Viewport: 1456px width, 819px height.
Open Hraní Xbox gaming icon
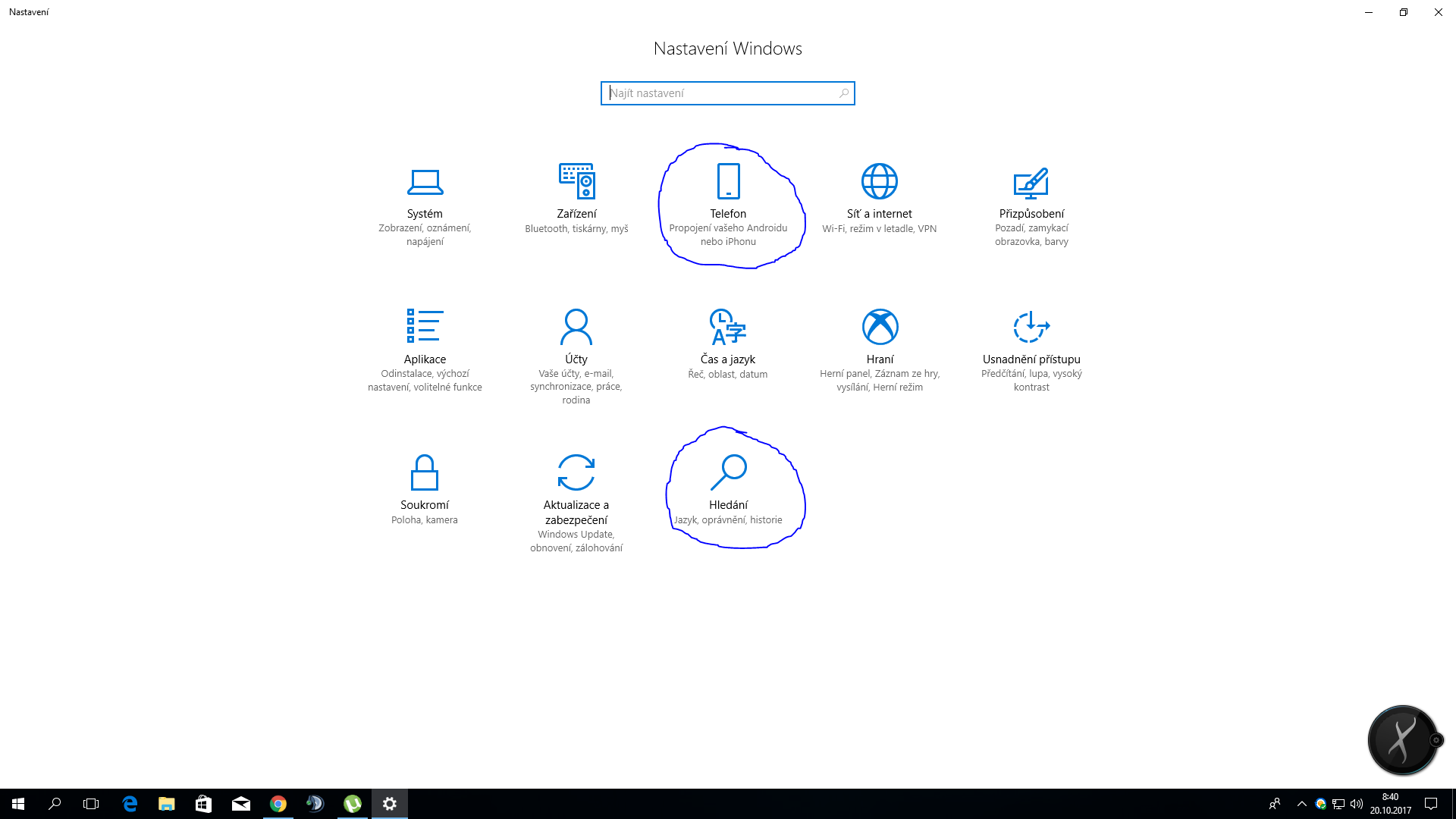(x=880, y=327)
